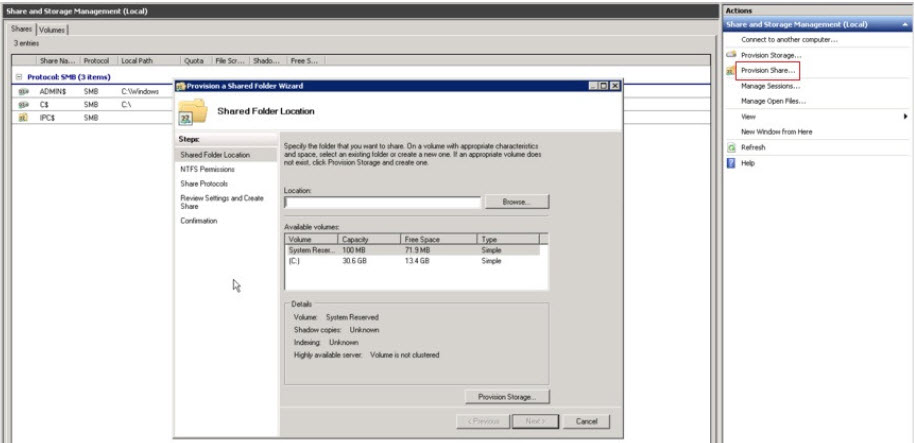Sort by the Capacity column header

(x=369, y=239)
